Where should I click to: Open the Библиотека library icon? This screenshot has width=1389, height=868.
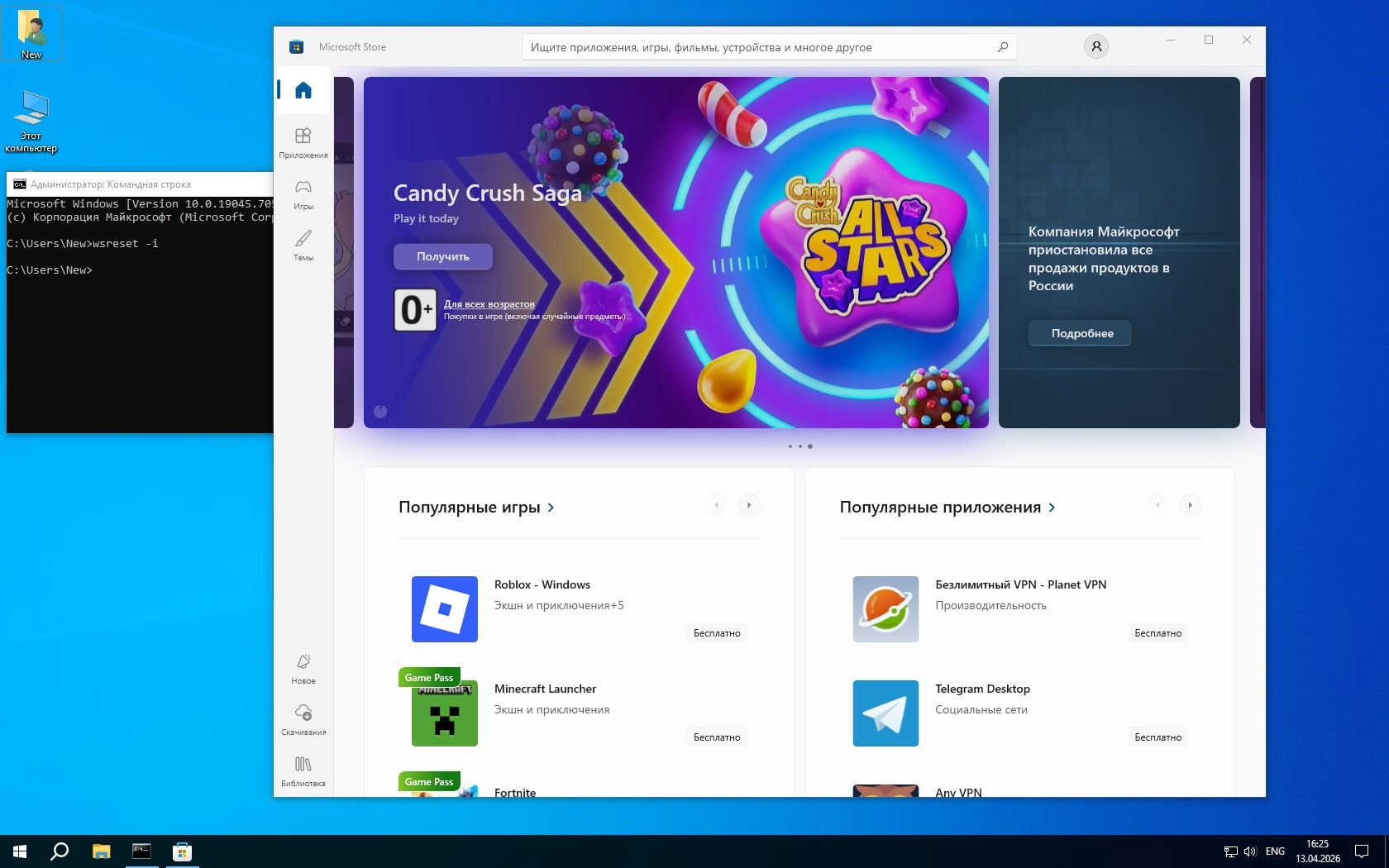pyautogui.click(x=303, y=770)
